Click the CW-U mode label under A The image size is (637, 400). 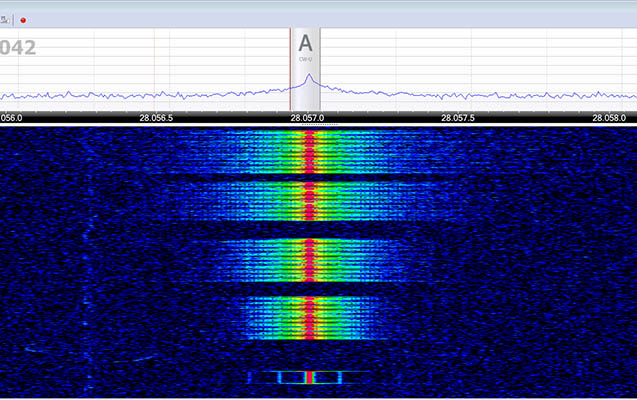click(x=306, y=59)
